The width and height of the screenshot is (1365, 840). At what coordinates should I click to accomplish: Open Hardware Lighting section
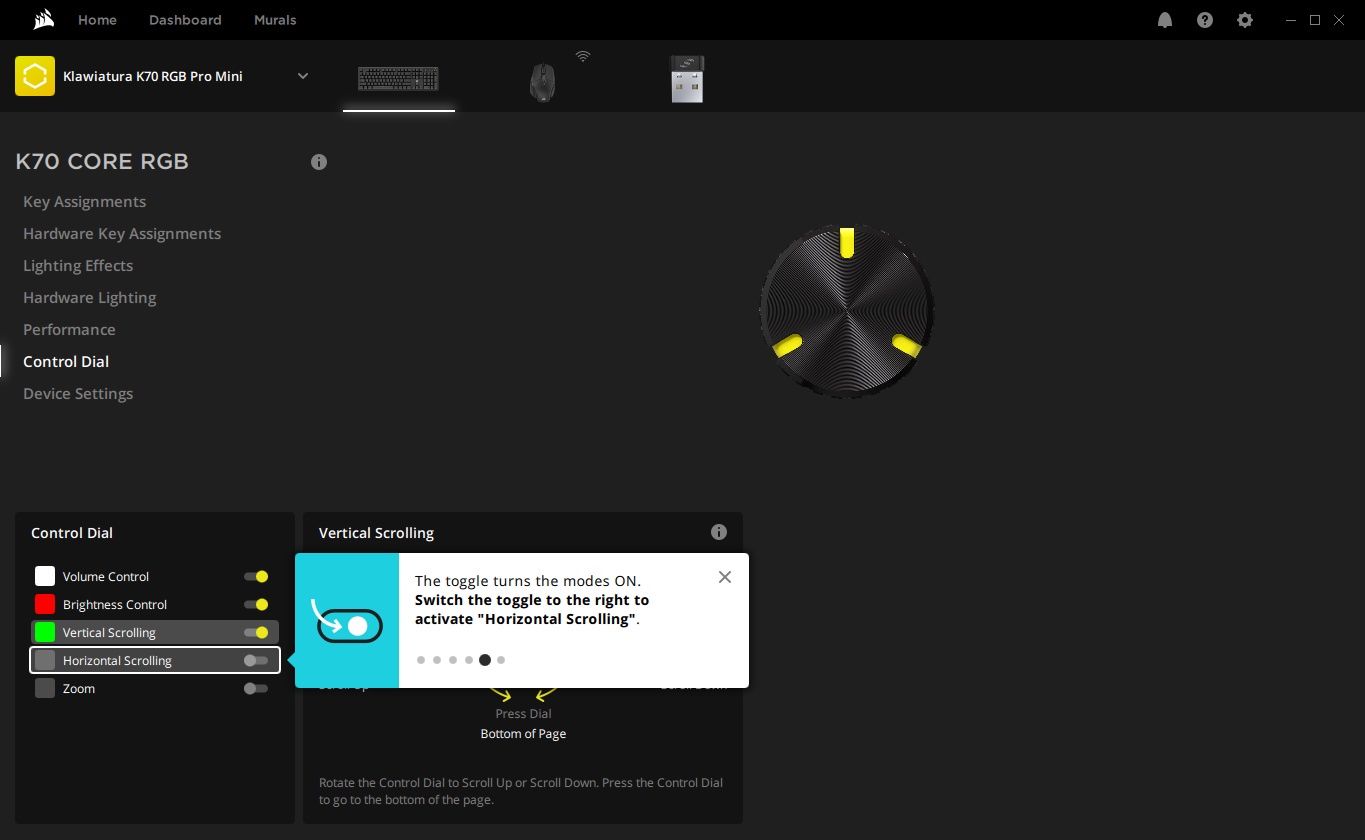click(x=90, y=298)
